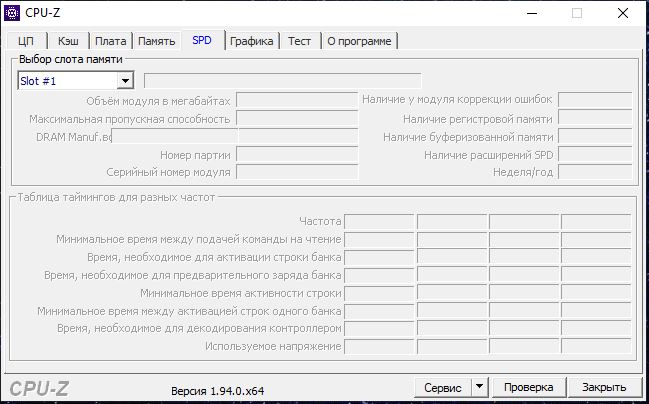Open the Графика tab
Image resolution: width=649 pixels, height=404 pixels.
252,41
